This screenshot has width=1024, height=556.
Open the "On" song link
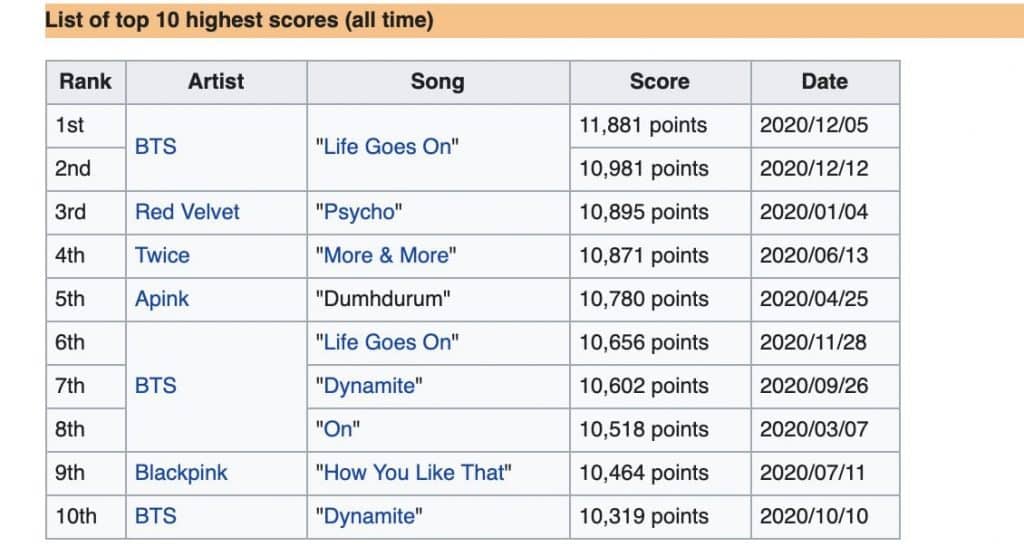[x=338, y=429]
